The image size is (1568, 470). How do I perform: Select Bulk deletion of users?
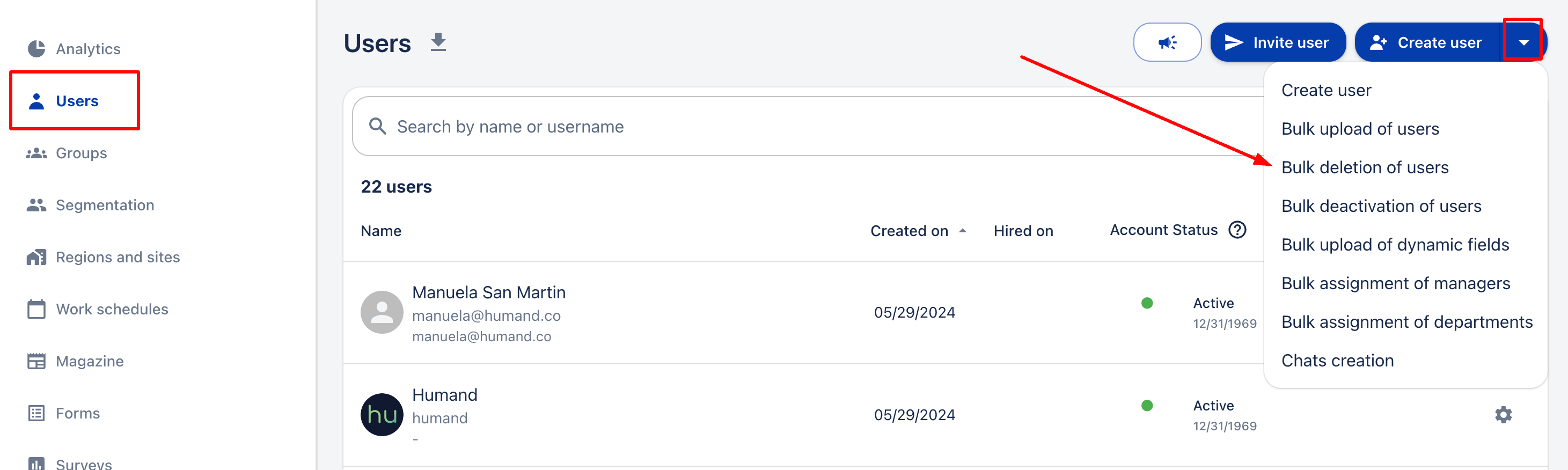coord(1364,167)
